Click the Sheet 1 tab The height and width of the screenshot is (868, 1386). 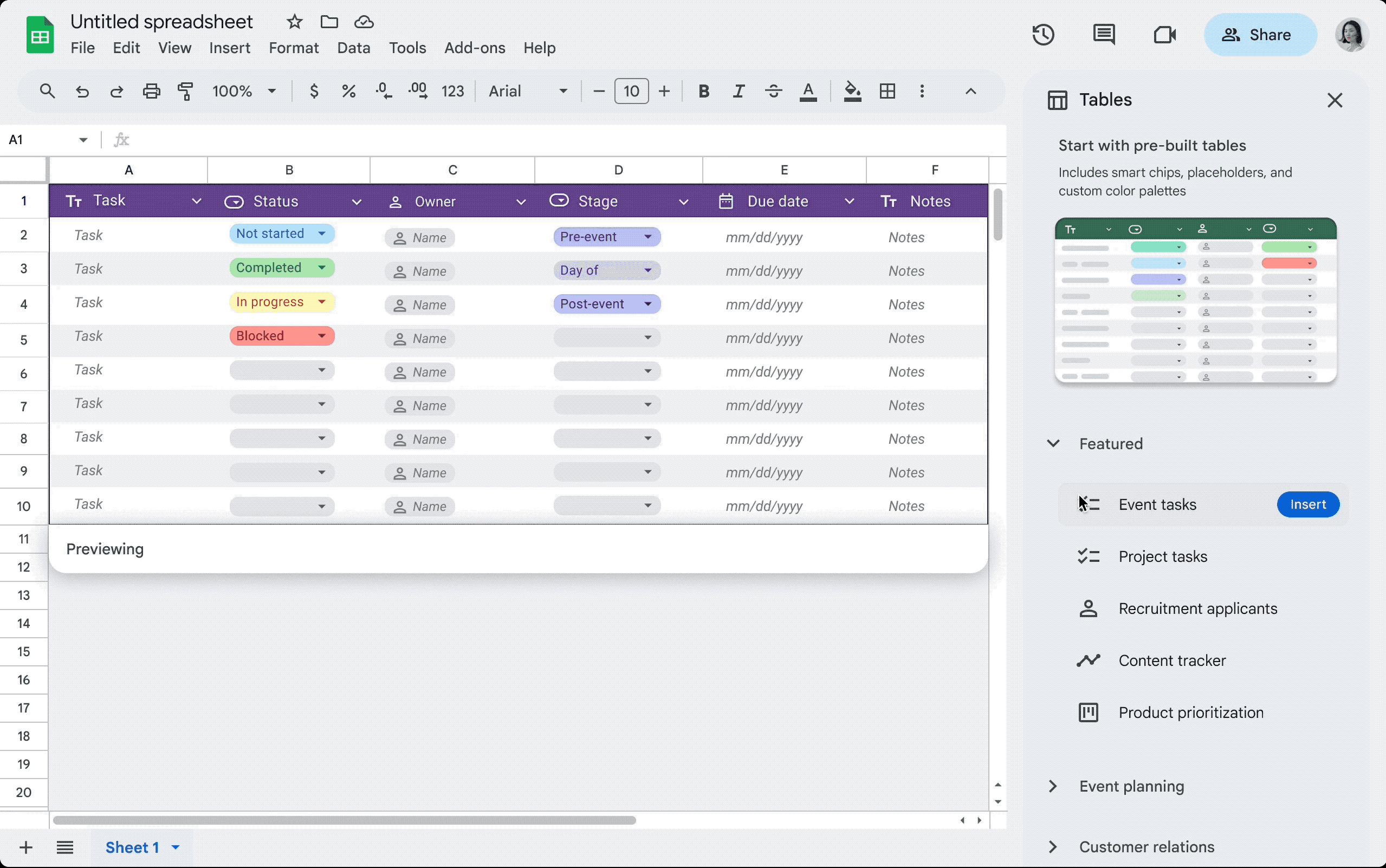coord(132,847)
